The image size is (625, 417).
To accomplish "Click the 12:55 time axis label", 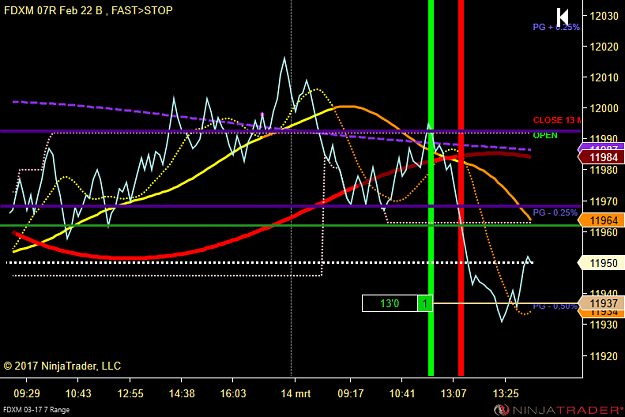I will click(x=130, y=393).
